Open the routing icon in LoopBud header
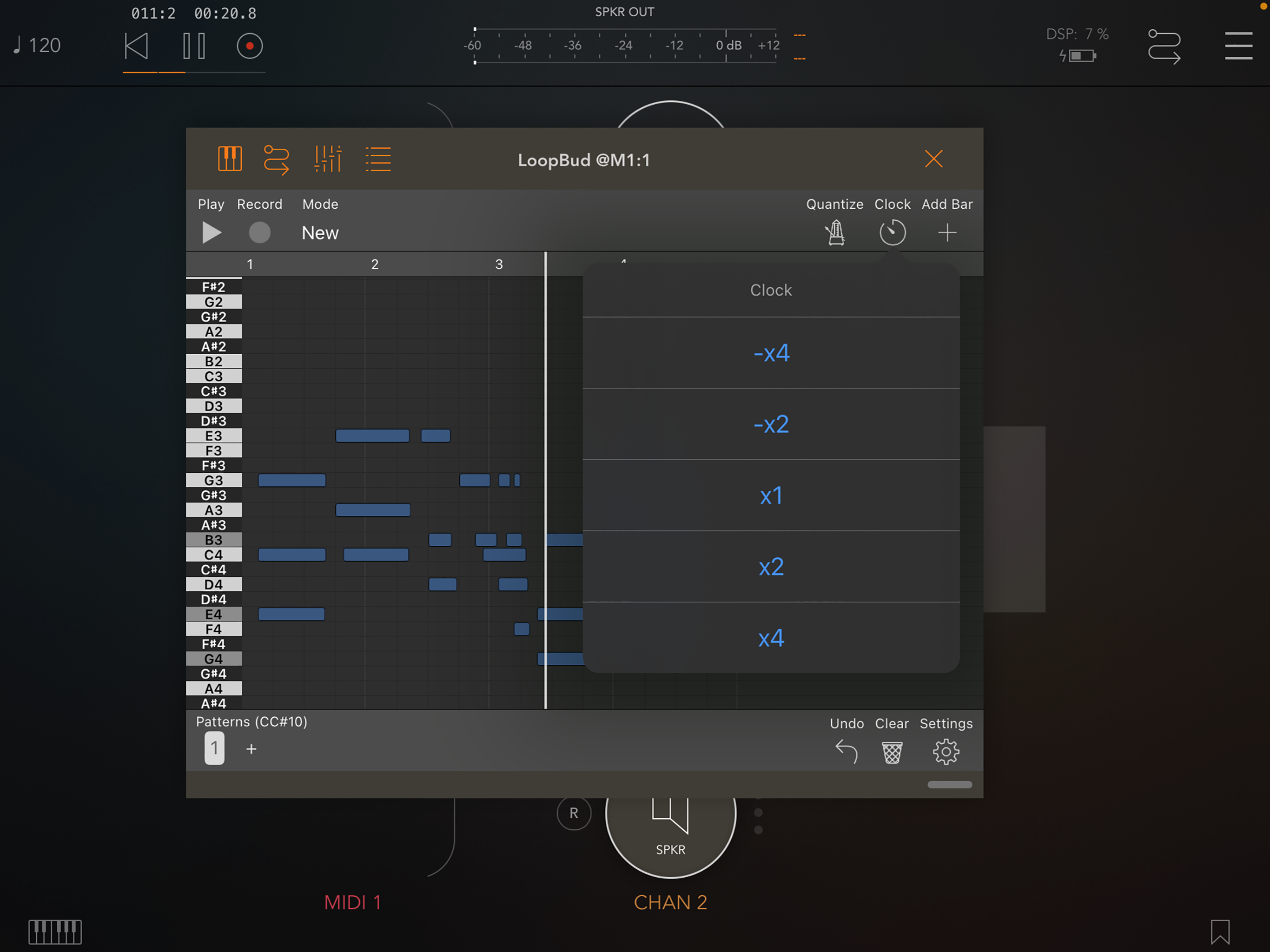Viewport: 1270px width, 952px height. click(276, 159)
